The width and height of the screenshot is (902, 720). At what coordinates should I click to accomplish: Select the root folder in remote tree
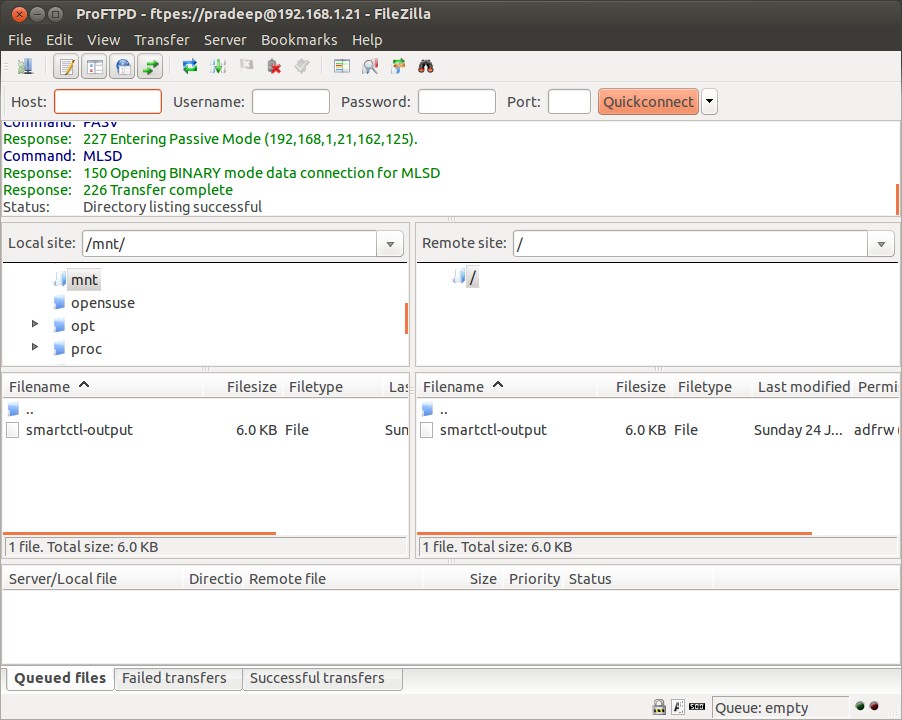click(472, 278)
